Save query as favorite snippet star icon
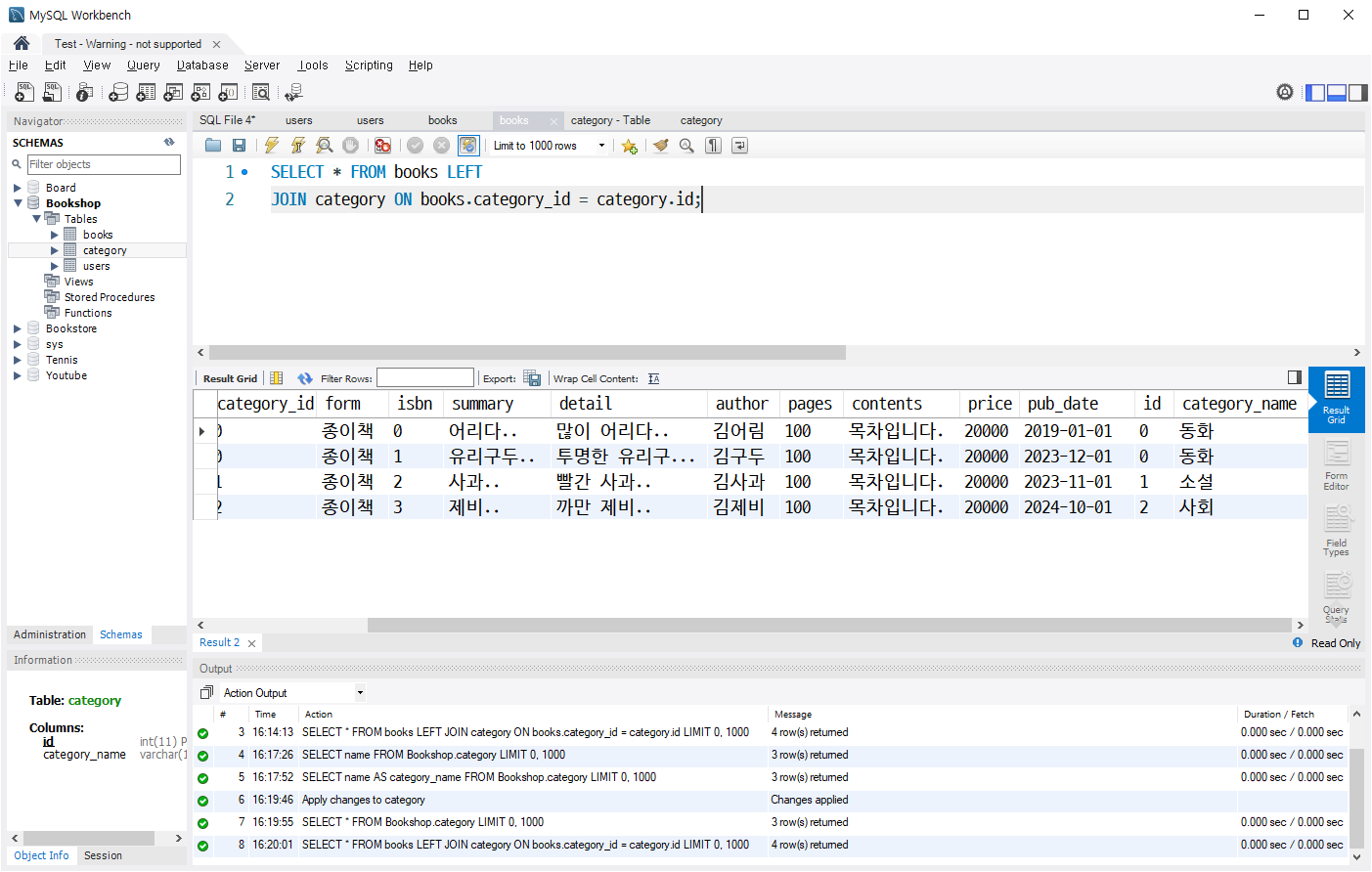 (629, 146)
